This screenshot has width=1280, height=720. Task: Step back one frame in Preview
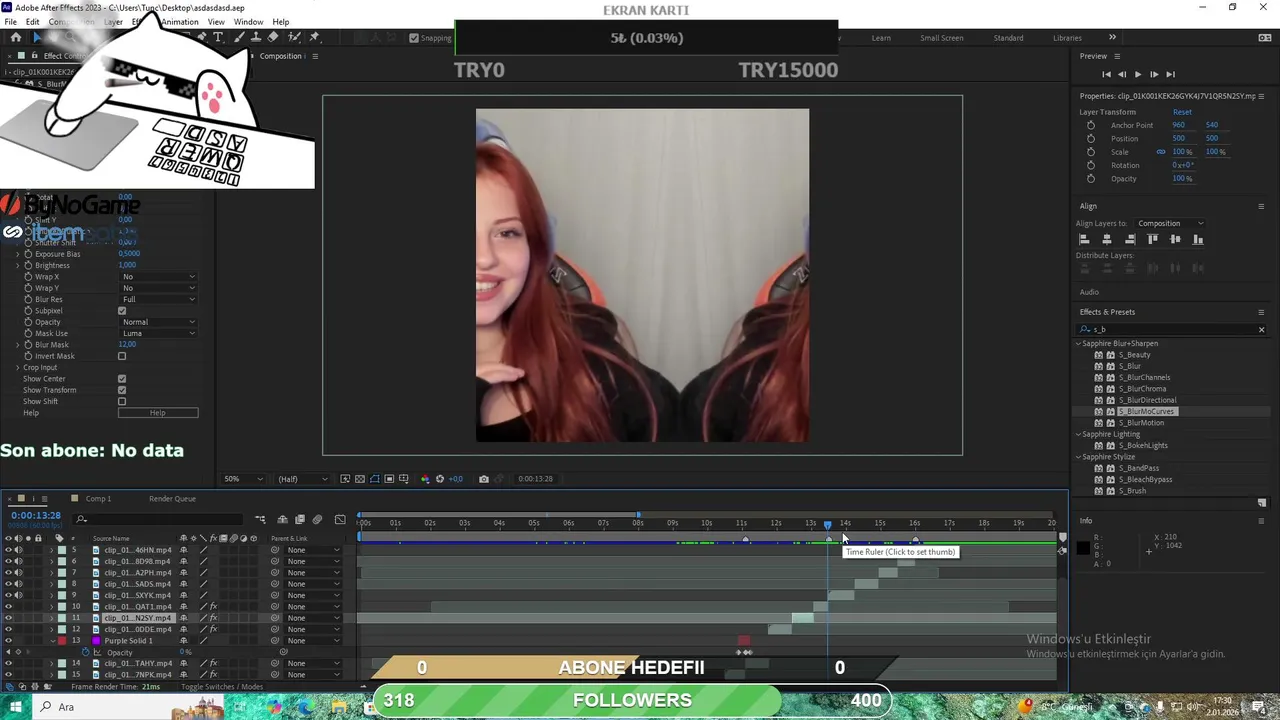pyautogui.click(x=1122, y=74)
